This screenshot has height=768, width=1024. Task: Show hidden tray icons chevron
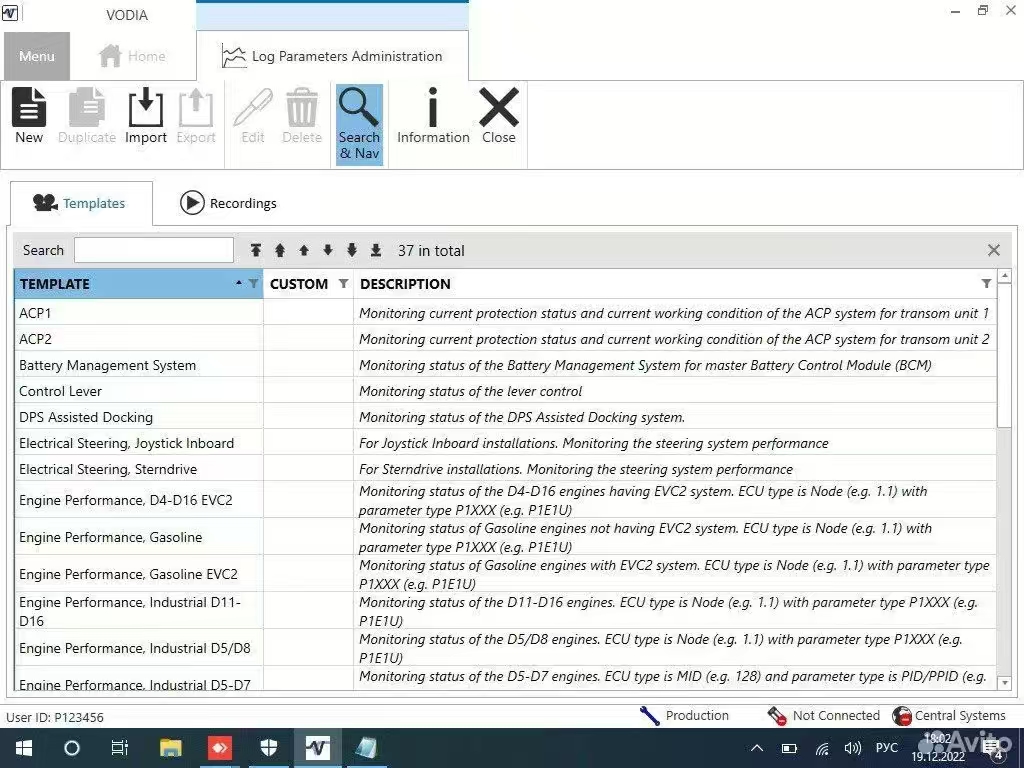pyautogui.click(x=757, y=748)
